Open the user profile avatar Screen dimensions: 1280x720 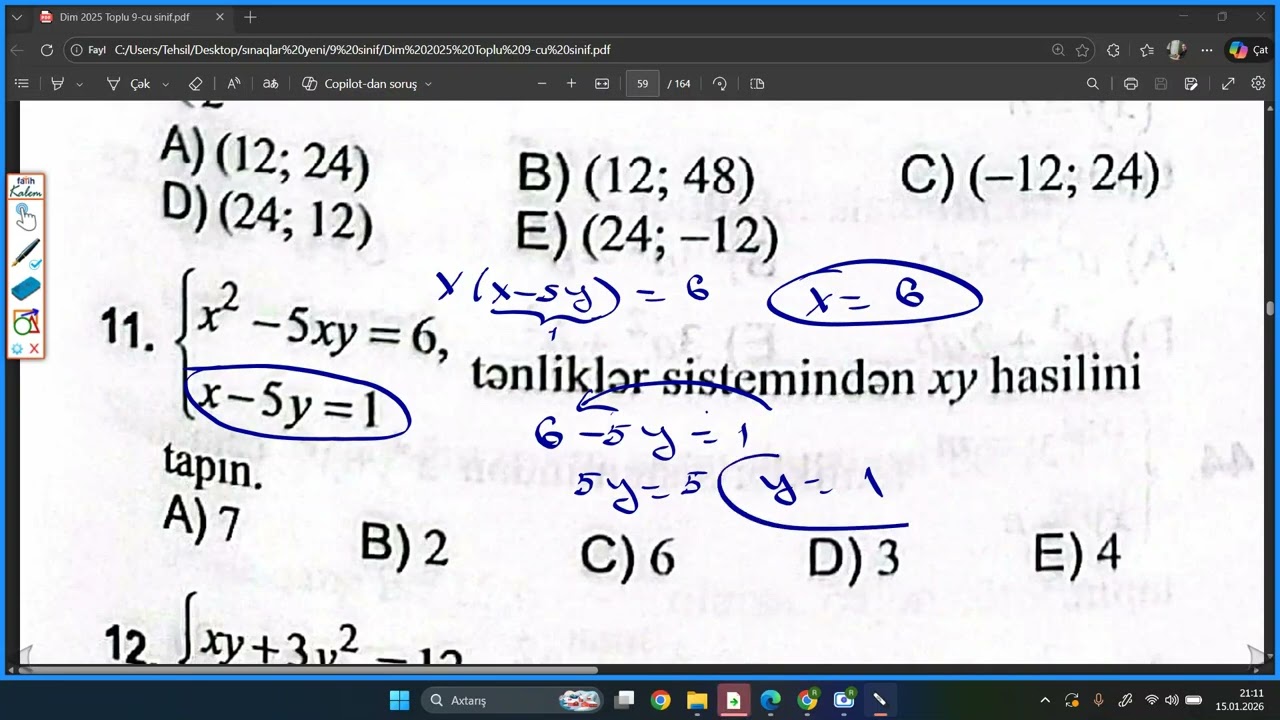[1177, 50]
